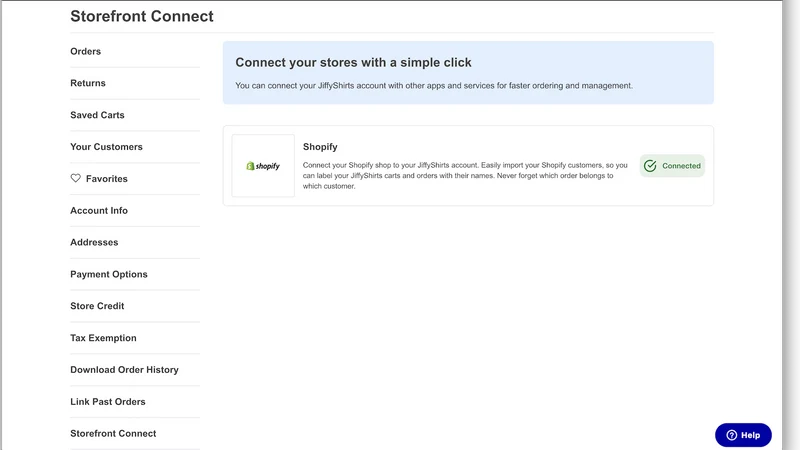Click the green checkmark icon in Connected

650,166
